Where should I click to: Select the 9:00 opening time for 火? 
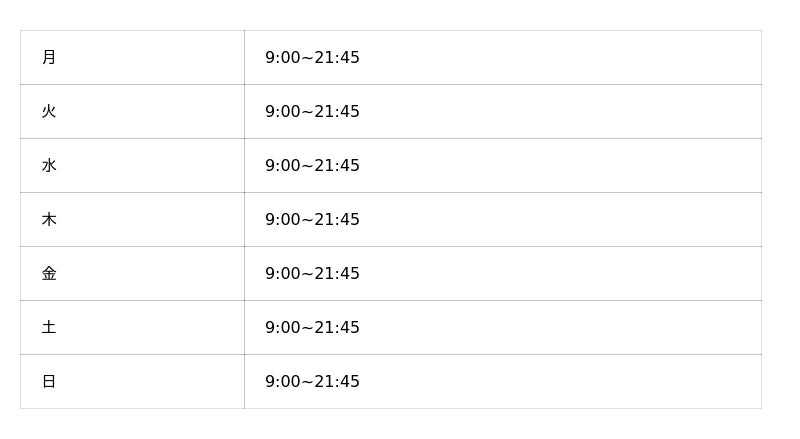tap(282, 112)
